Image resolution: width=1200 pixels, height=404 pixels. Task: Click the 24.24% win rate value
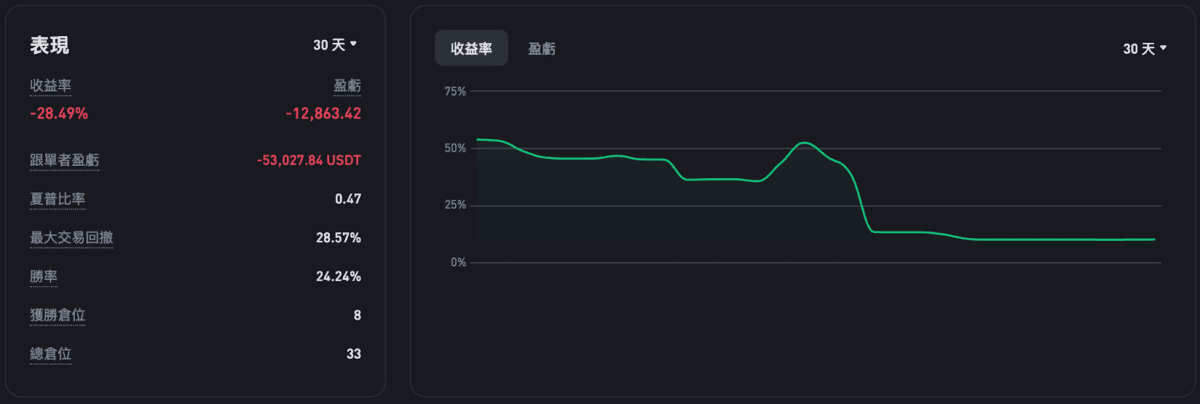point(338,276)
